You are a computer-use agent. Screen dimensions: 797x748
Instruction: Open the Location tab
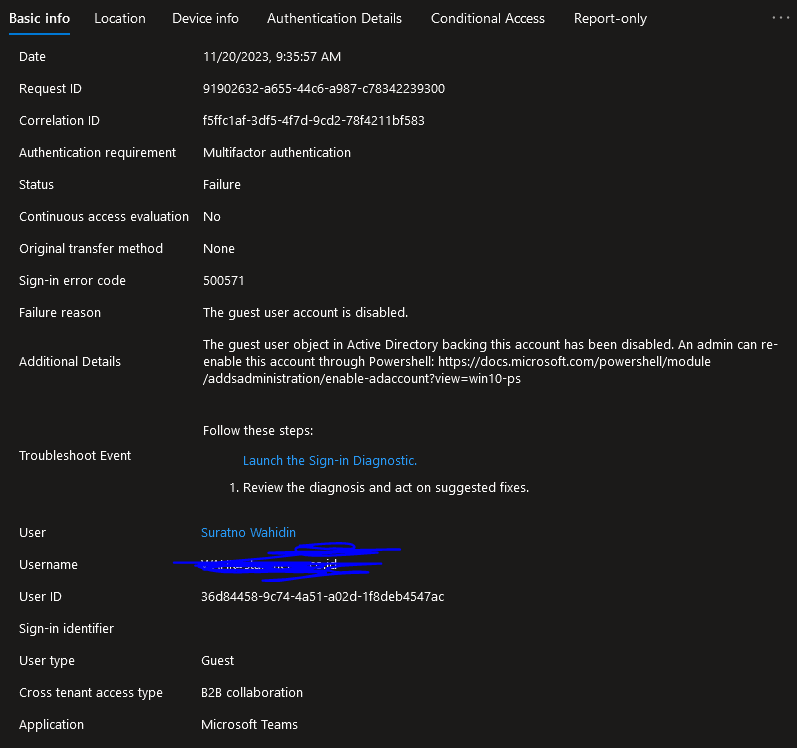120,18
